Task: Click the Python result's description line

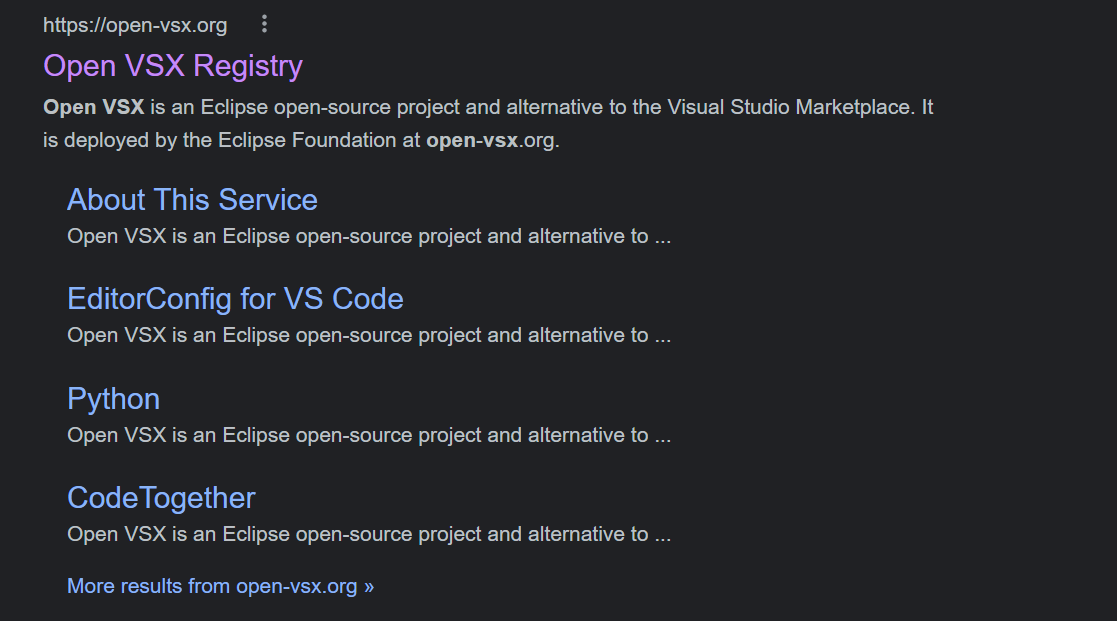Action: click(x=368, y=435)
